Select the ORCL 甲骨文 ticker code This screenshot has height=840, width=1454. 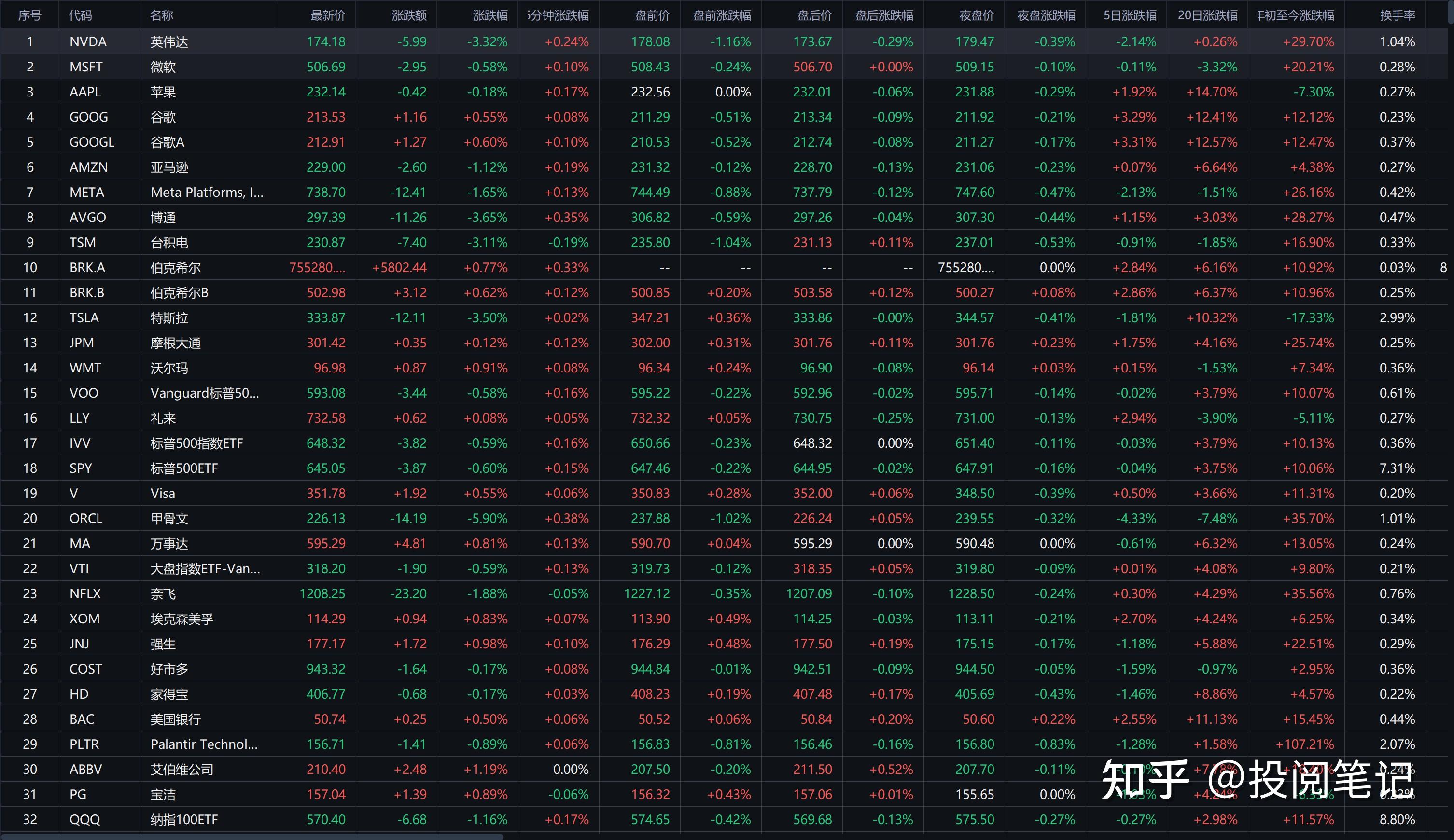point(86,518)
